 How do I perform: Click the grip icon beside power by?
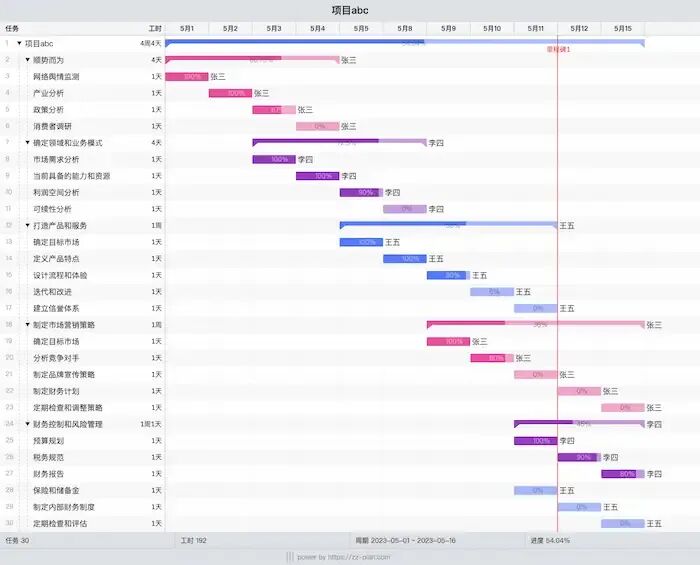pyautogui.click(x=290, y=557)
